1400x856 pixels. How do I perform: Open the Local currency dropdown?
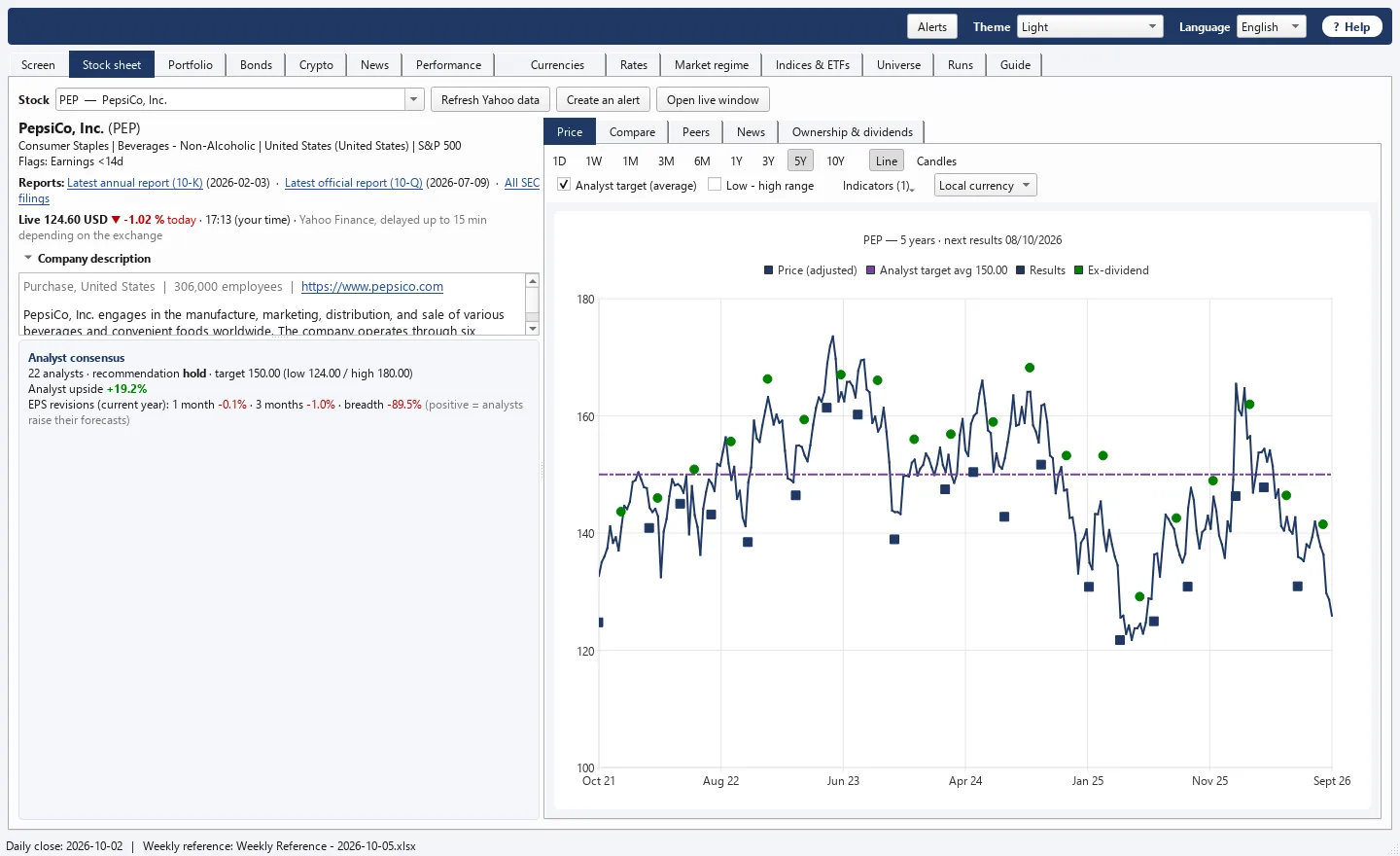pyautogui.click(x=986, y=185)
